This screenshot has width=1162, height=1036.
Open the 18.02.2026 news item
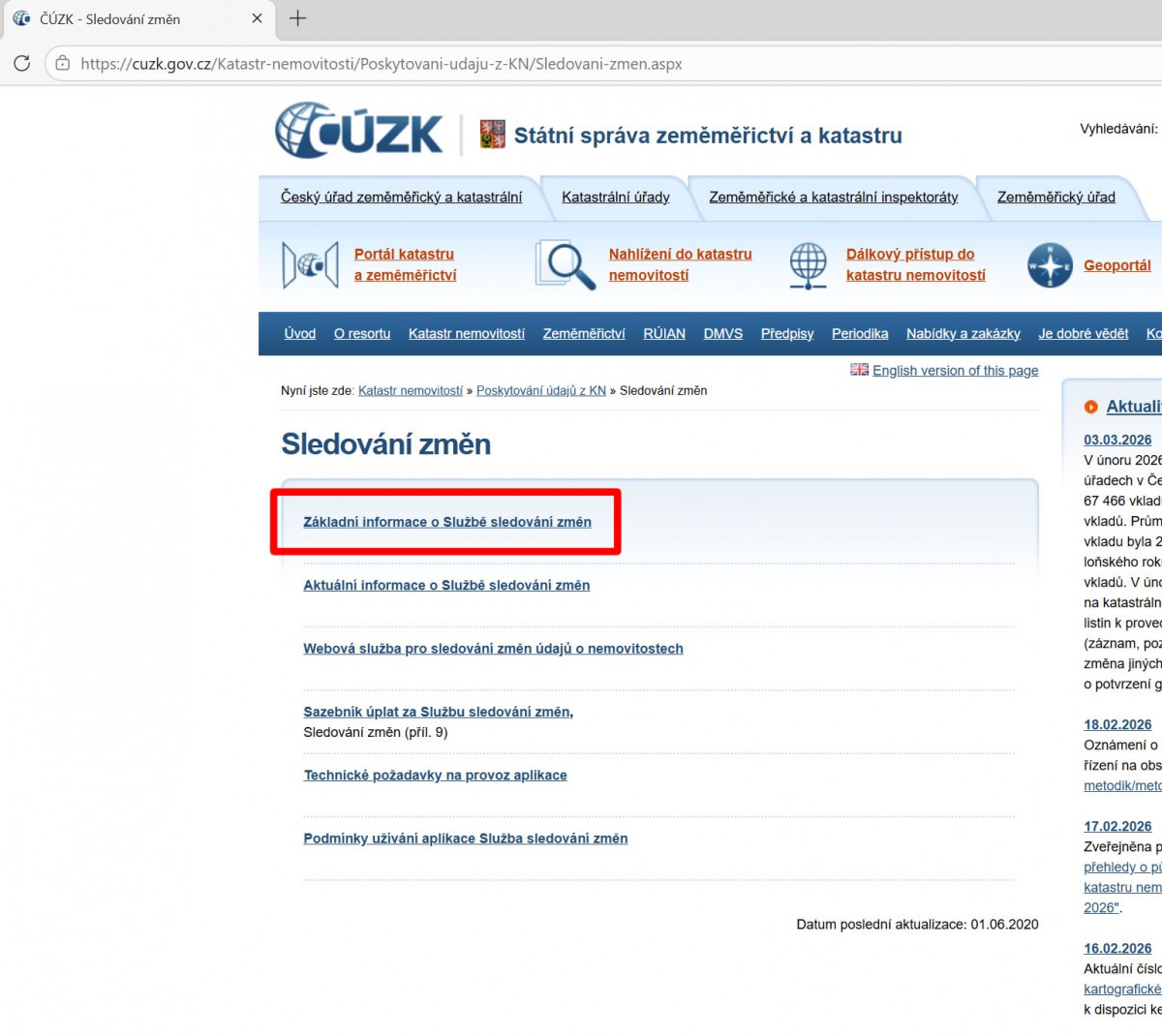coord(1117,724)
